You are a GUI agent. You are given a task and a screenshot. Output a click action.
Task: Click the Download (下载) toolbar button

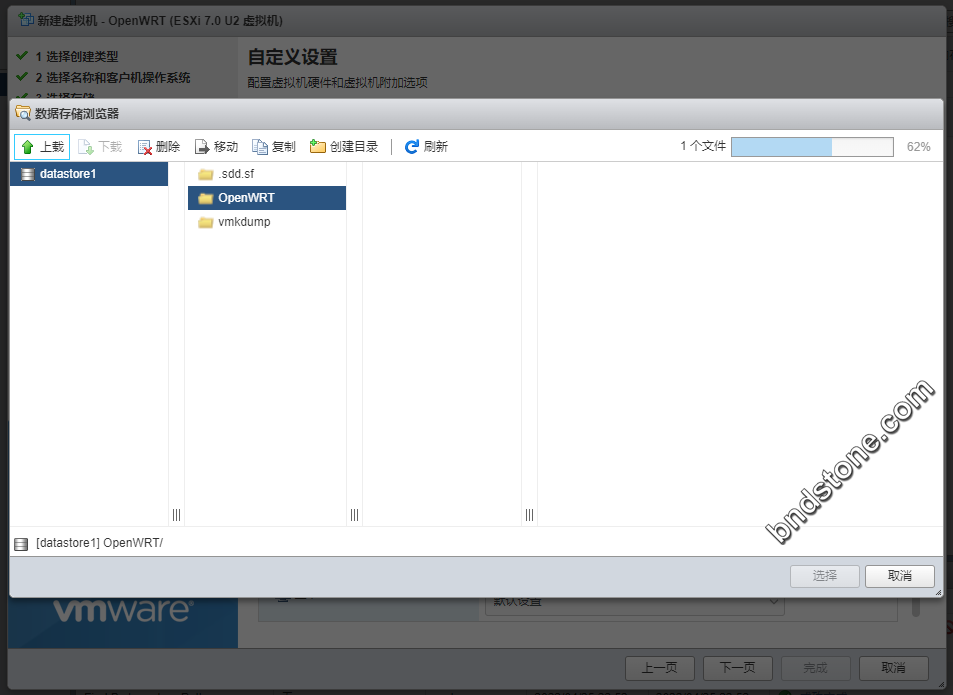[x=101, y=146]
